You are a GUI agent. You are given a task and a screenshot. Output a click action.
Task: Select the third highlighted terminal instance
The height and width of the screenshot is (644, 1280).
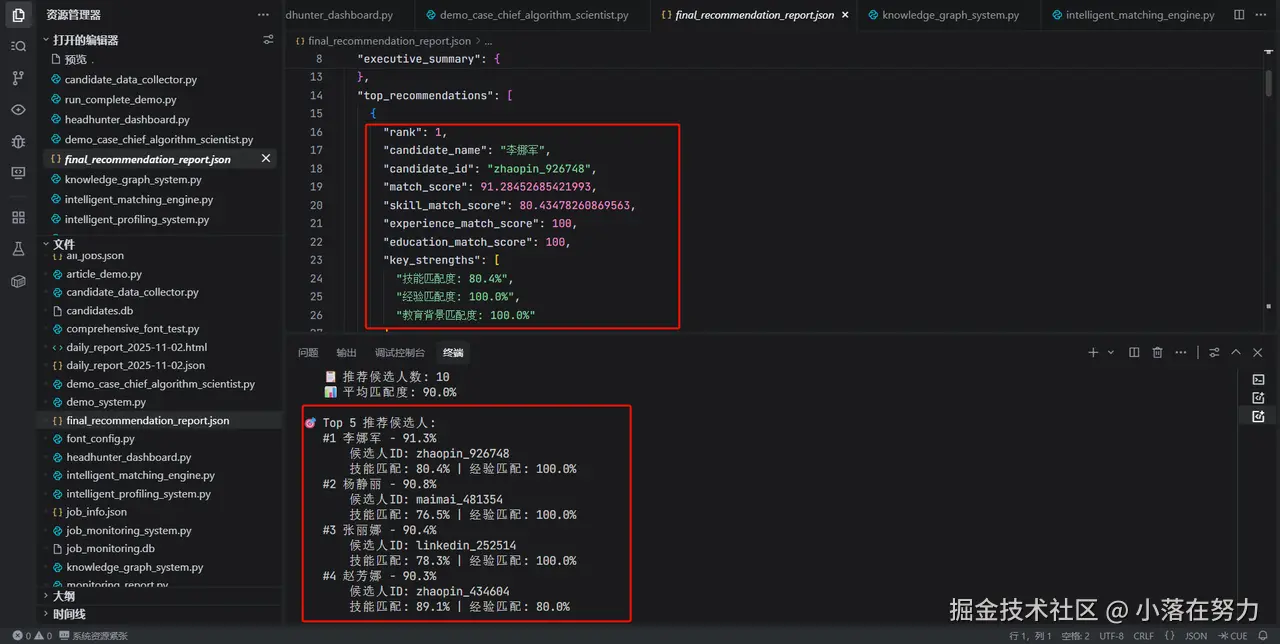click(x=1258, y=416)
